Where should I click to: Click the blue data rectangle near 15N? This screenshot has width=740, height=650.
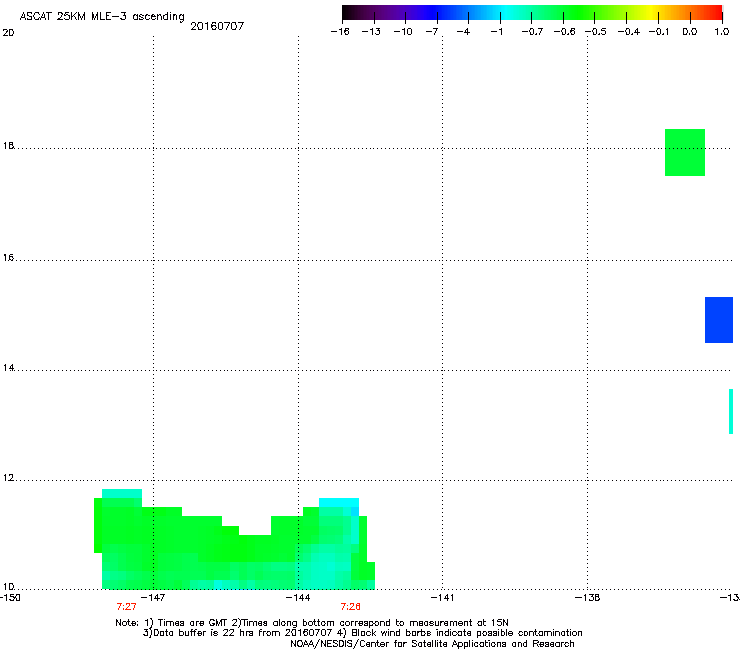click(x=719, y=320)
